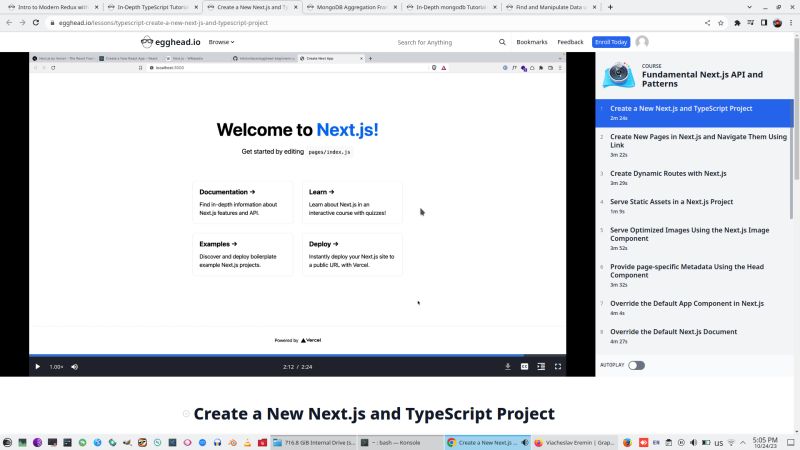The image size is (800, 450).
Task: Switch to In-Depth mongodb Tutorial tab
Action: click(451, 7)
